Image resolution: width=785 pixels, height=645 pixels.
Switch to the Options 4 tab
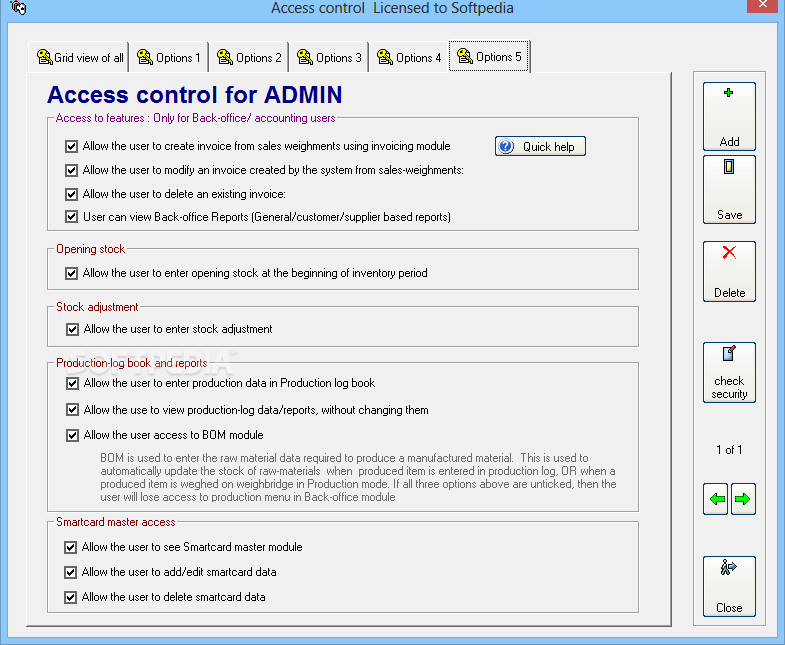(x=409, y=58)
